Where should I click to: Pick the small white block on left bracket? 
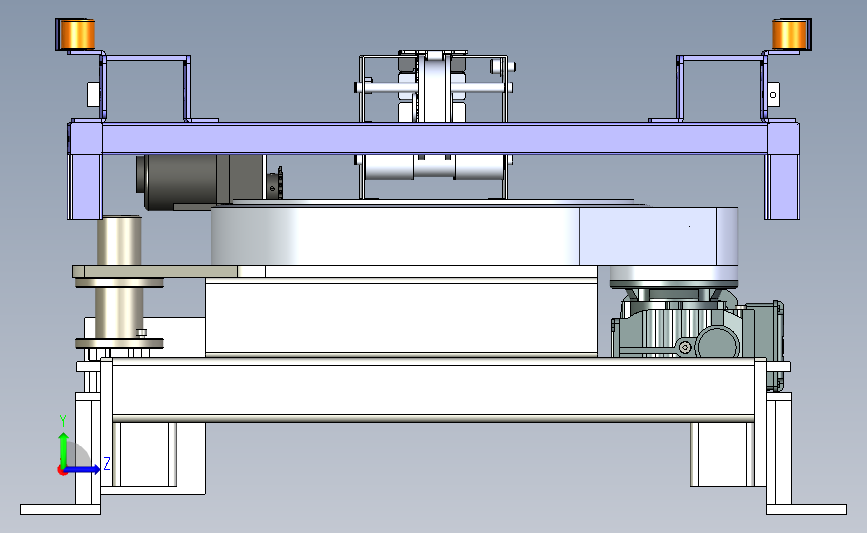pos(93,95)
